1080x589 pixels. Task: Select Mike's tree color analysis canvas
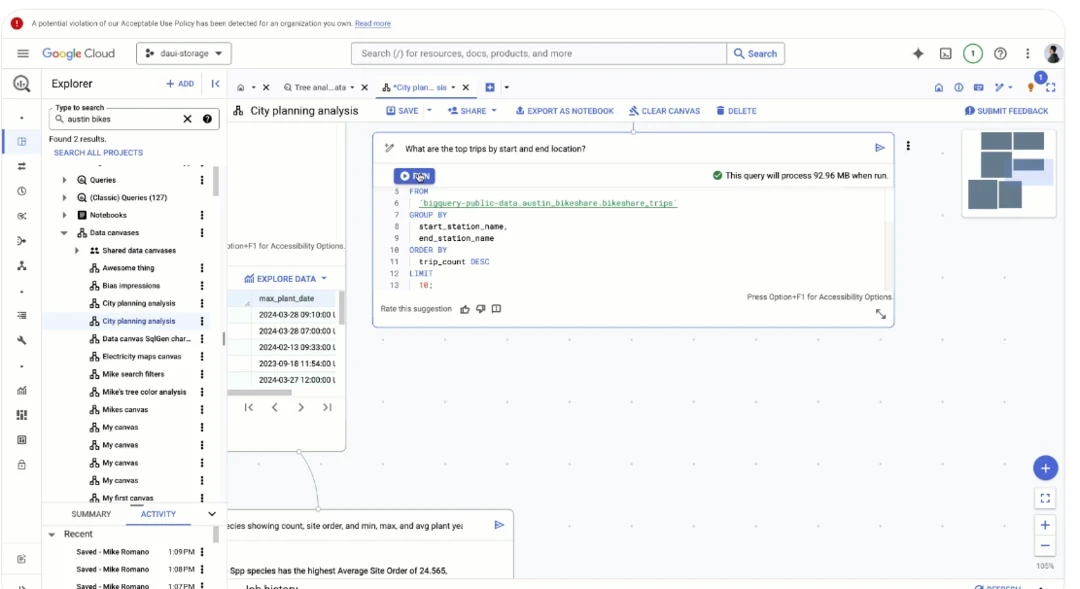[144, 392]
